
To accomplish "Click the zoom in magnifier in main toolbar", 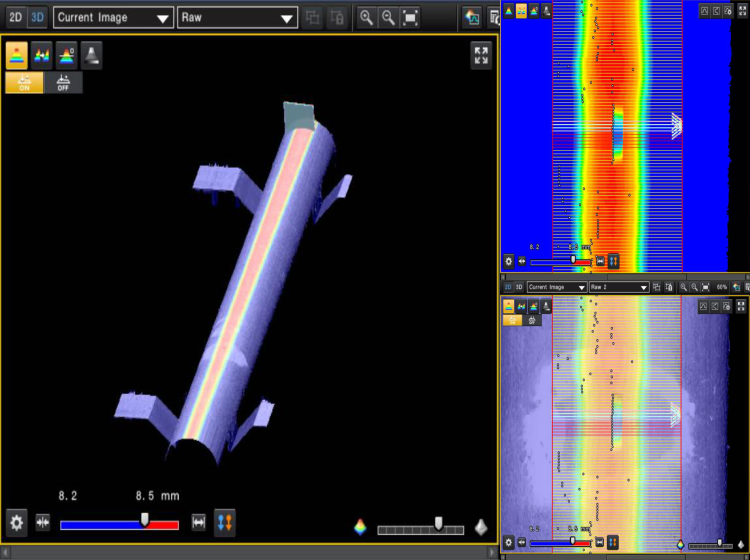I will click(x=367, y=18).
